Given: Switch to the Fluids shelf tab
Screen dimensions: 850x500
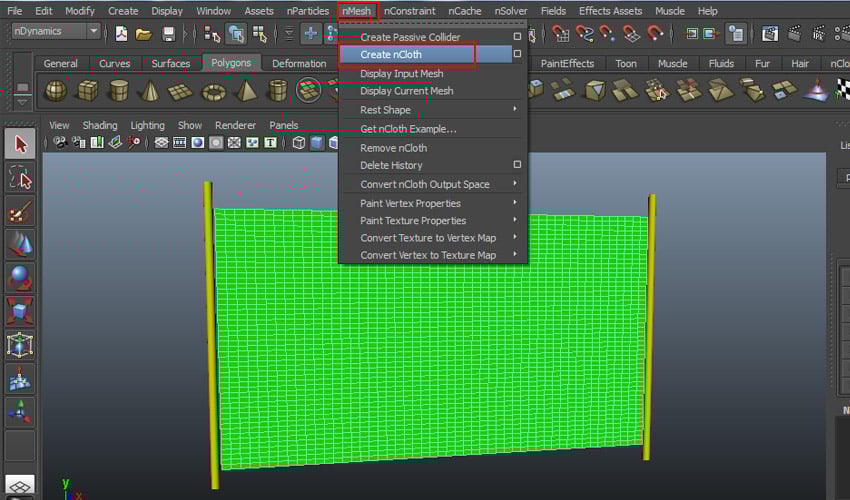Looking at the screenshot, I should click(721, 63).
